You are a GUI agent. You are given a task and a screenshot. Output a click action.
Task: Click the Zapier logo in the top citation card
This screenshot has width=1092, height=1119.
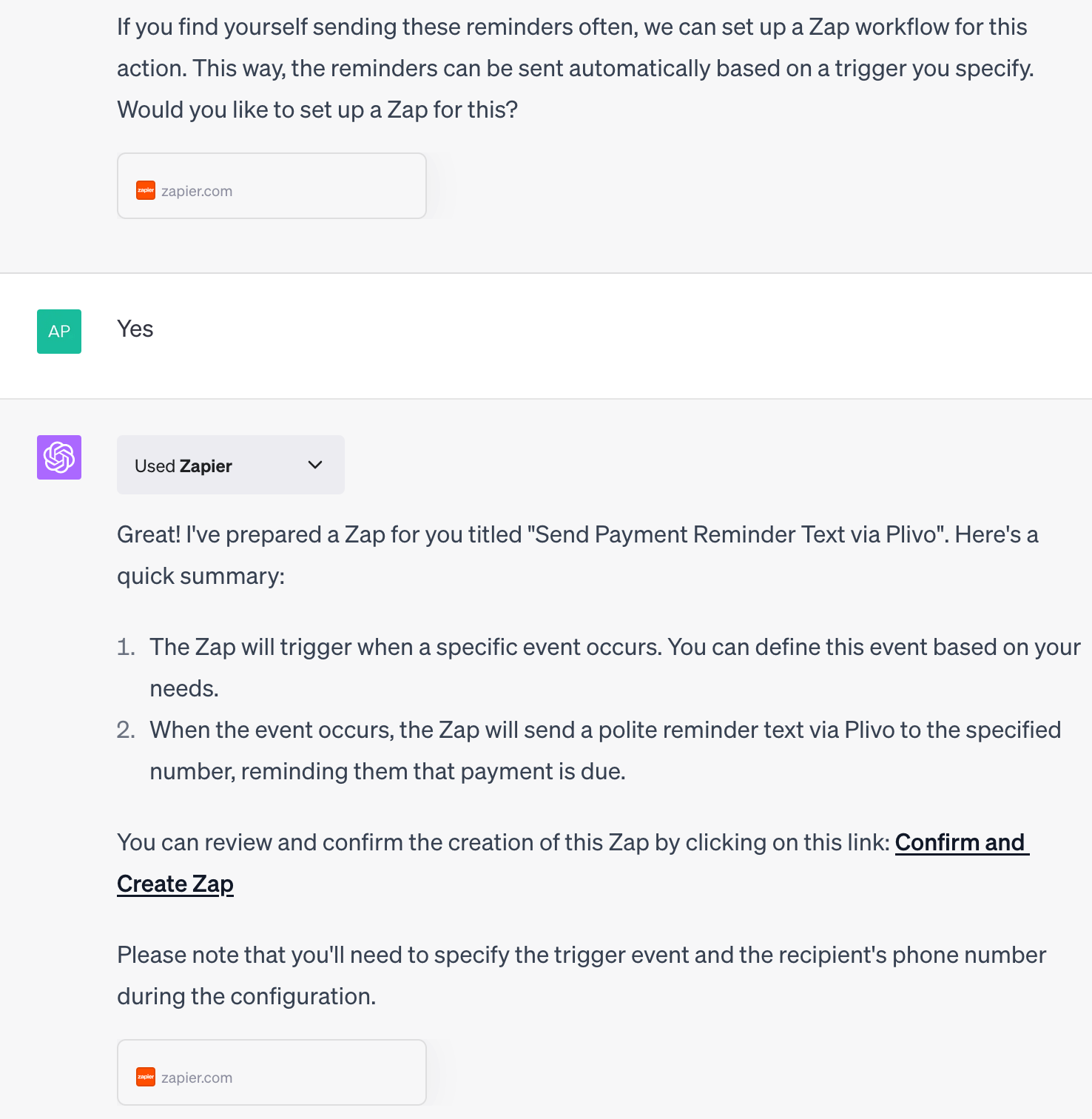click(x=146, y=190)
